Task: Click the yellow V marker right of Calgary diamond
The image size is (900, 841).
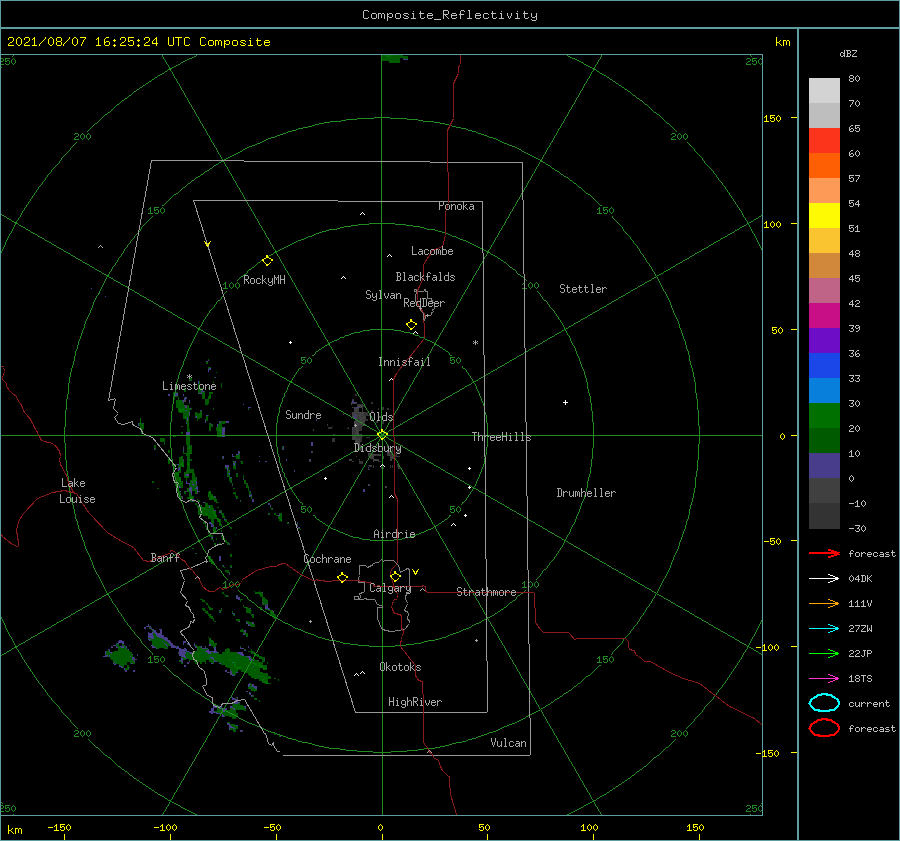Action: (415, 572)
